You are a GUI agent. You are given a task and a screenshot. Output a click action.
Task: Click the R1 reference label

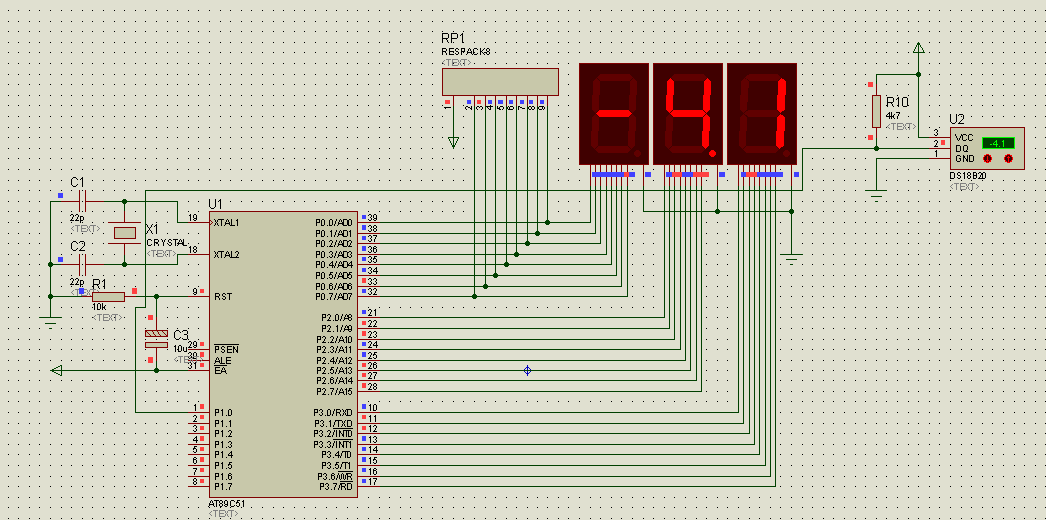coord(99,285)
